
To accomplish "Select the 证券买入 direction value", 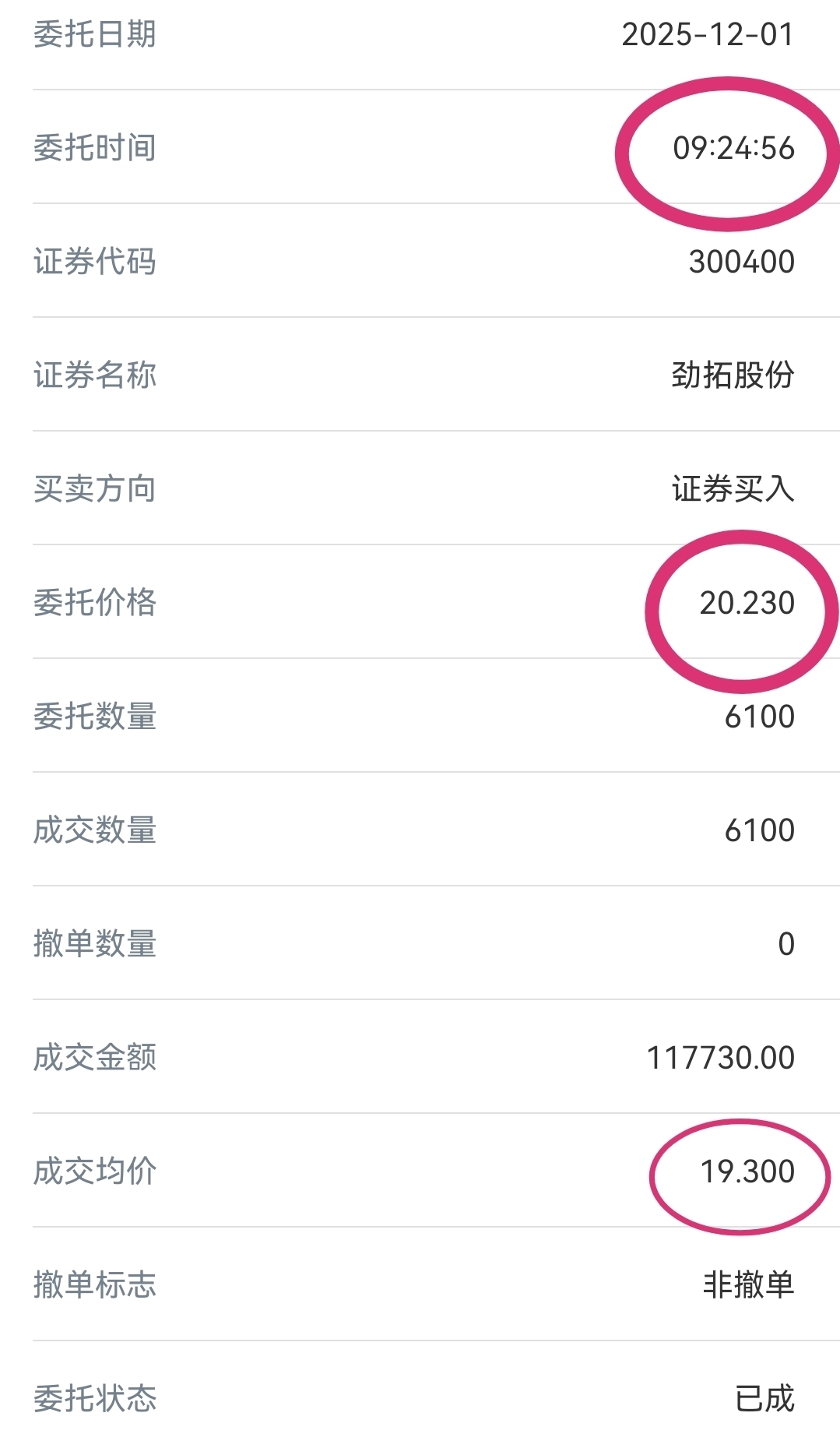I will (733, 489).
